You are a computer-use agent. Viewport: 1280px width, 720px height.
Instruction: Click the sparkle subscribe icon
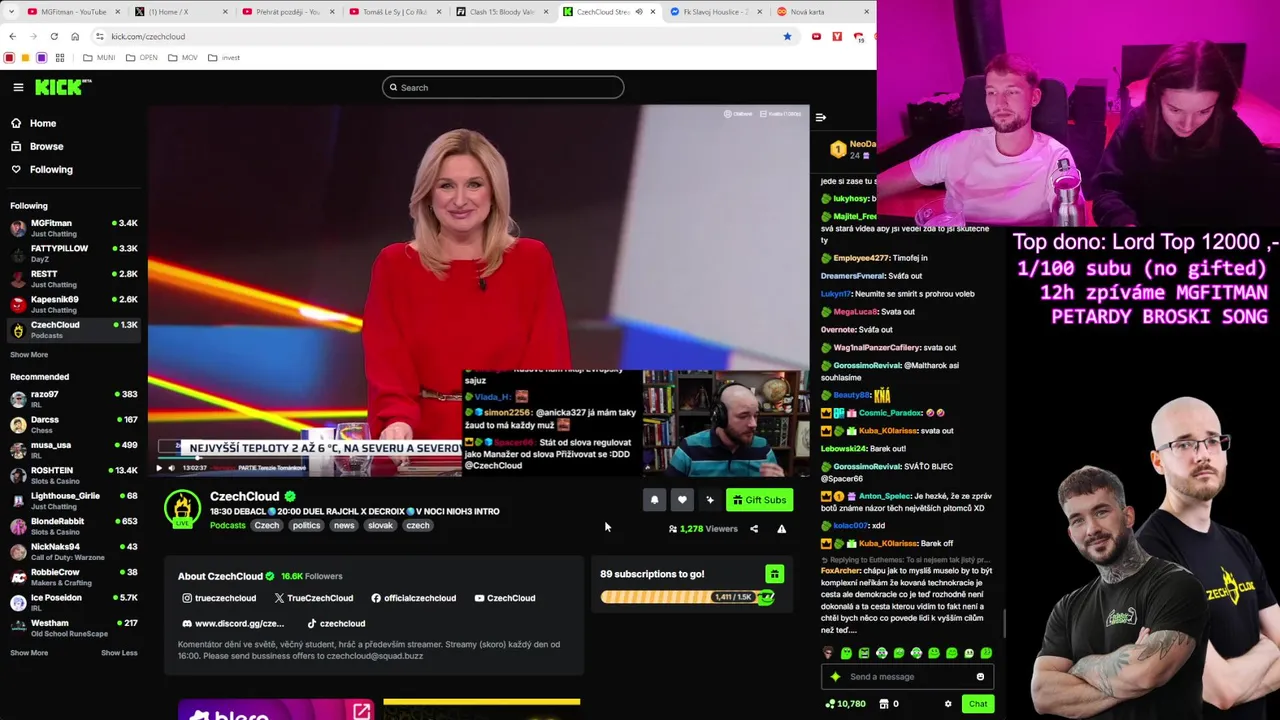point(710,500)
